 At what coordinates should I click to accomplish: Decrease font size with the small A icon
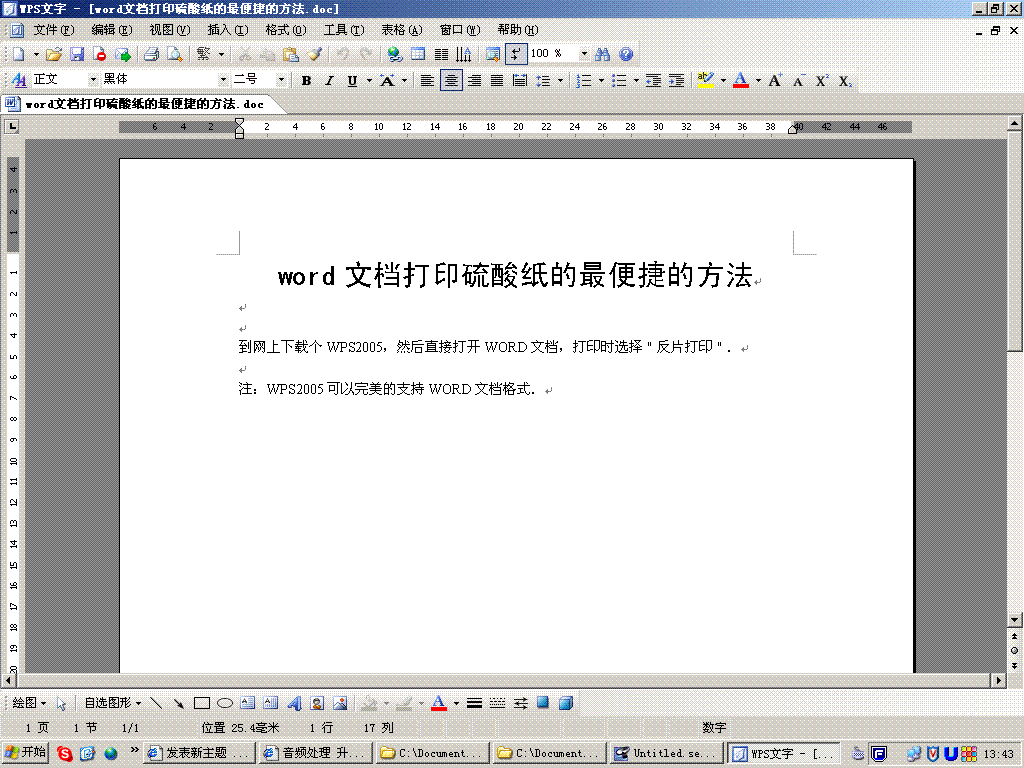[x=798, y=80]
